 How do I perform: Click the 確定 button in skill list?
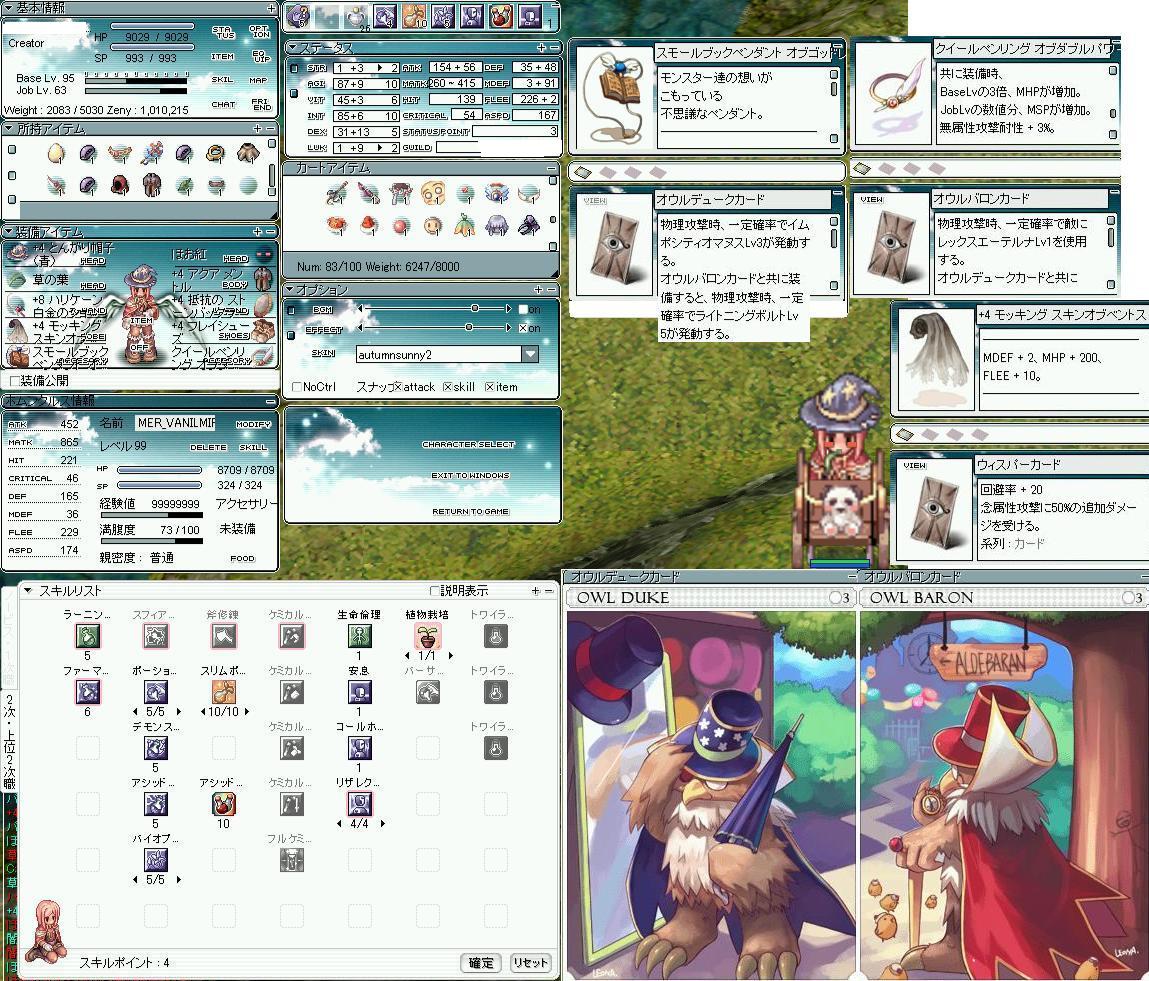[481, 963]
